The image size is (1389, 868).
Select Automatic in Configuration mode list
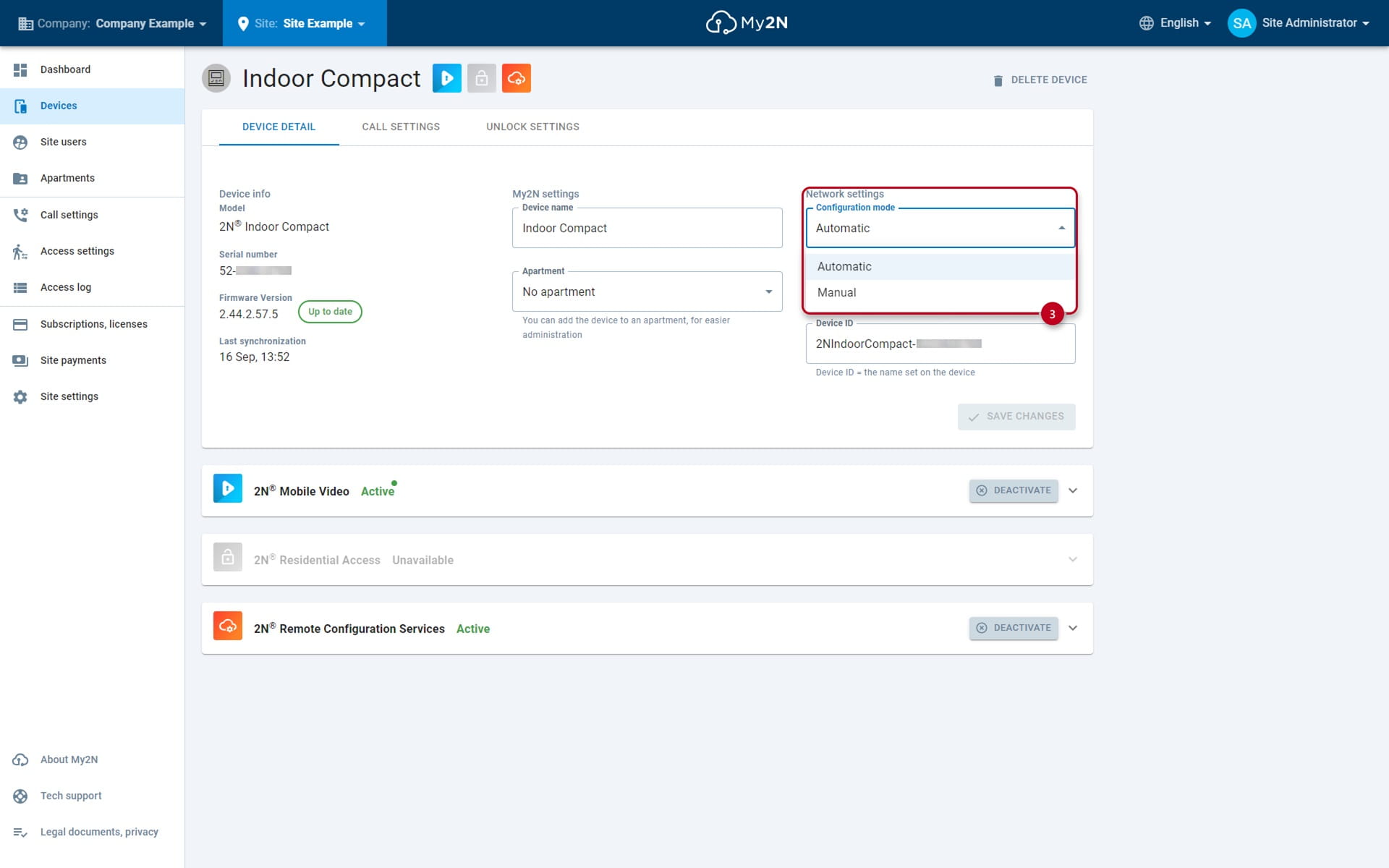(x=940, y=266)
